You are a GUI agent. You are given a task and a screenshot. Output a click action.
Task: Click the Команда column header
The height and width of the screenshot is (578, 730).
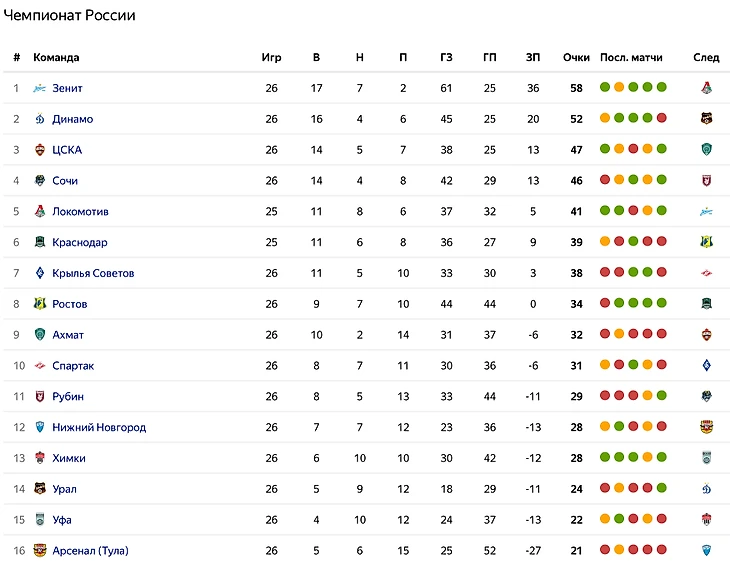(x=56, y=57)
